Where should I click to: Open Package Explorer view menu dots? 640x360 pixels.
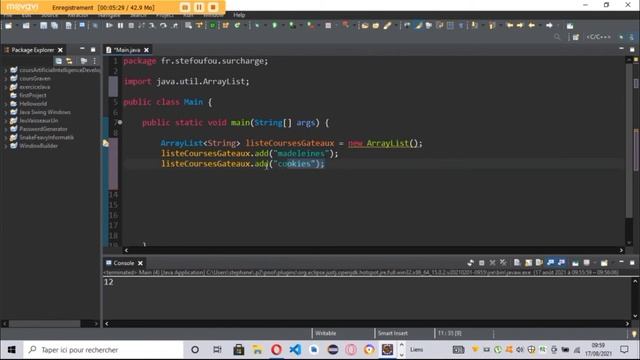[94, 61]
